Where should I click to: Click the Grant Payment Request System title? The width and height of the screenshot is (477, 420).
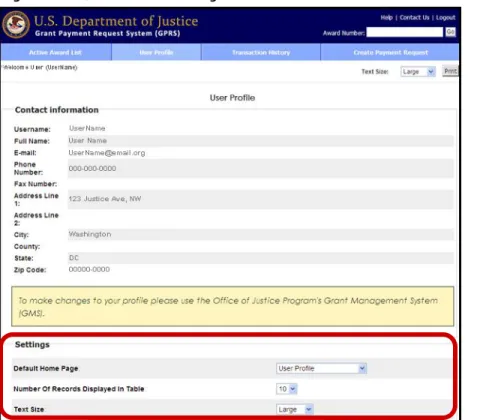pos(107,33)
